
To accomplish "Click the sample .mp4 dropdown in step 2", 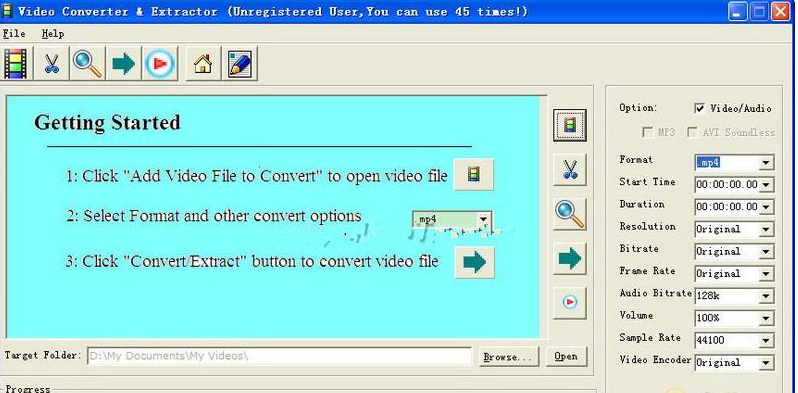I will click(451, 219).
